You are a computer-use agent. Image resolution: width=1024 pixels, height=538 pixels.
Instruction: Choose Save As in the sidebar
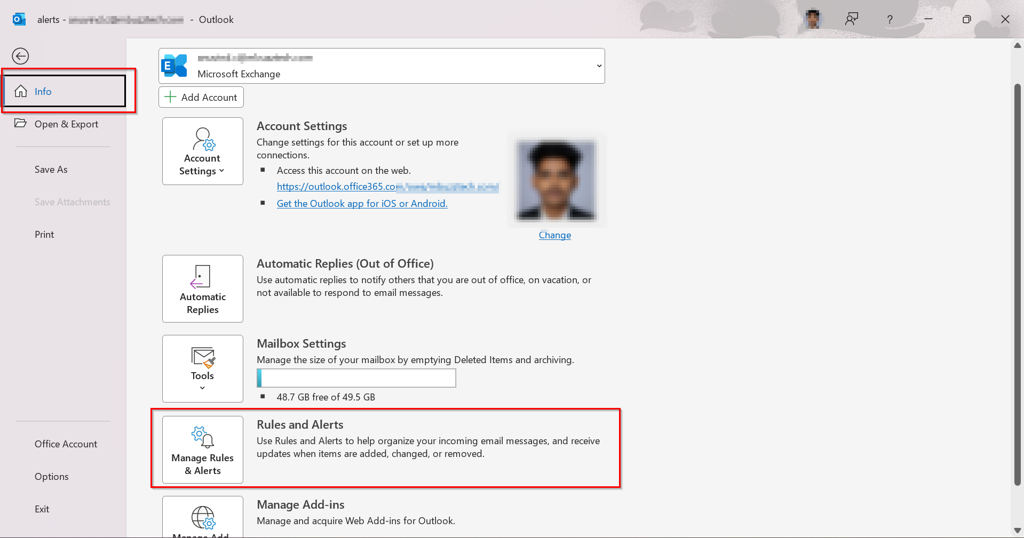[x=51, y=169]
